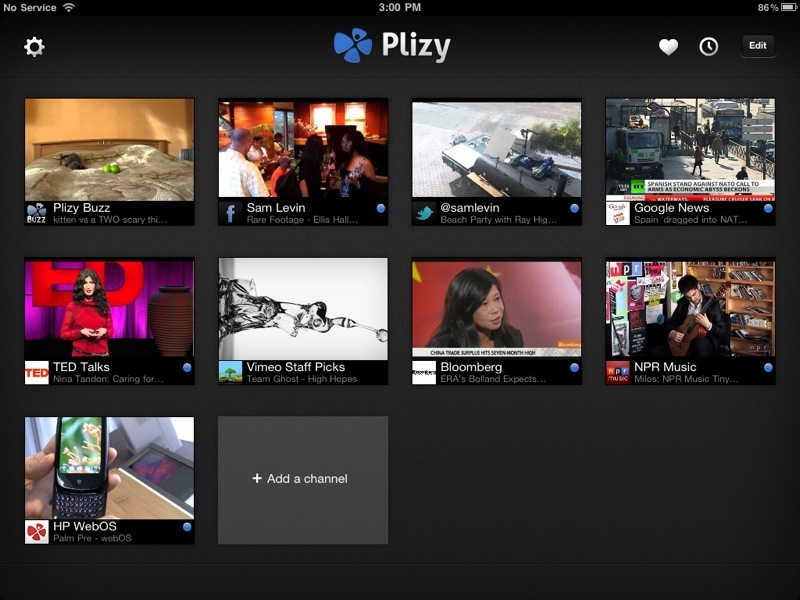This screenshot has height=600, width=800.
Task: Click the NPR Music logo icon
Action: pos(617,372)
